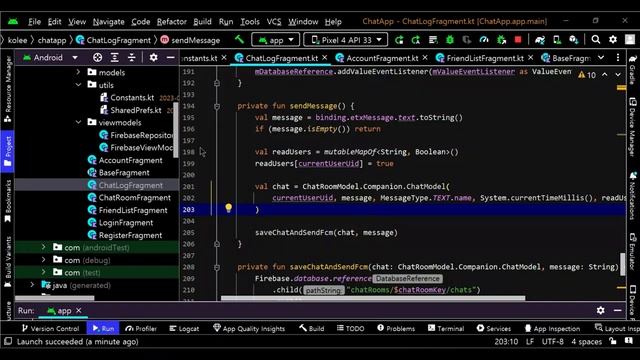Open the Profiler tool window

pyautogui.click(x=141, y=328)
